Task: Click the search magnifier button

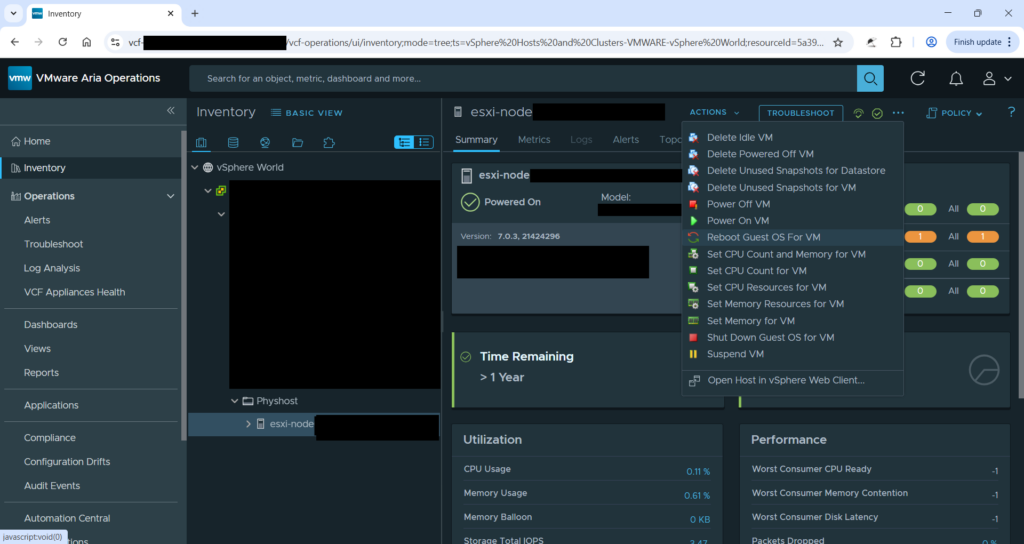Action: (x=870, y=78)
